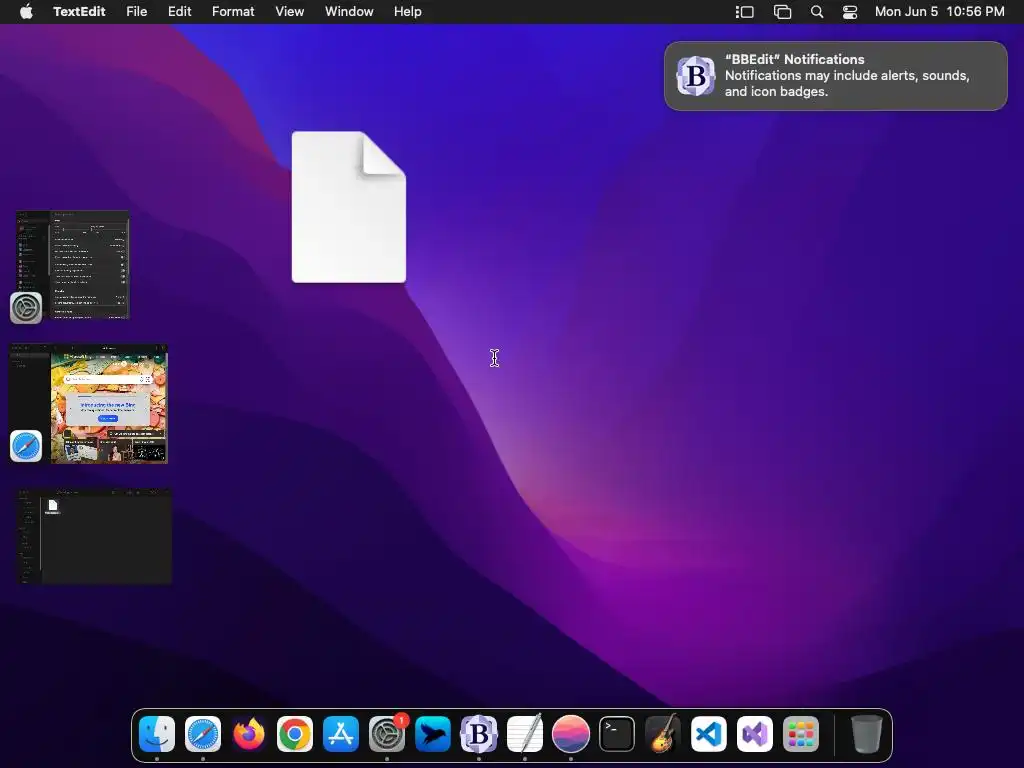Open System Settings from the Dock
The height and width of the screenshot is (768, 1024).
click(x=387, y=733)
